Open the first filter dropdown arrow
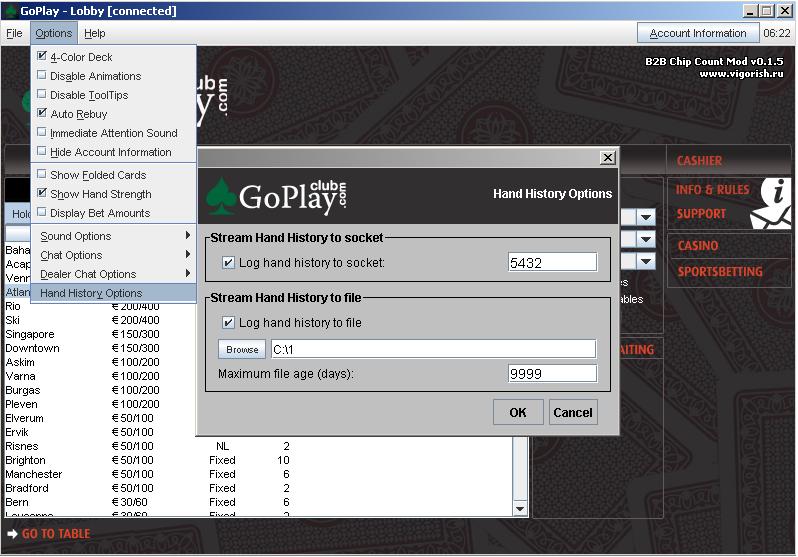 pyautogui.click(x=646, y=218)
